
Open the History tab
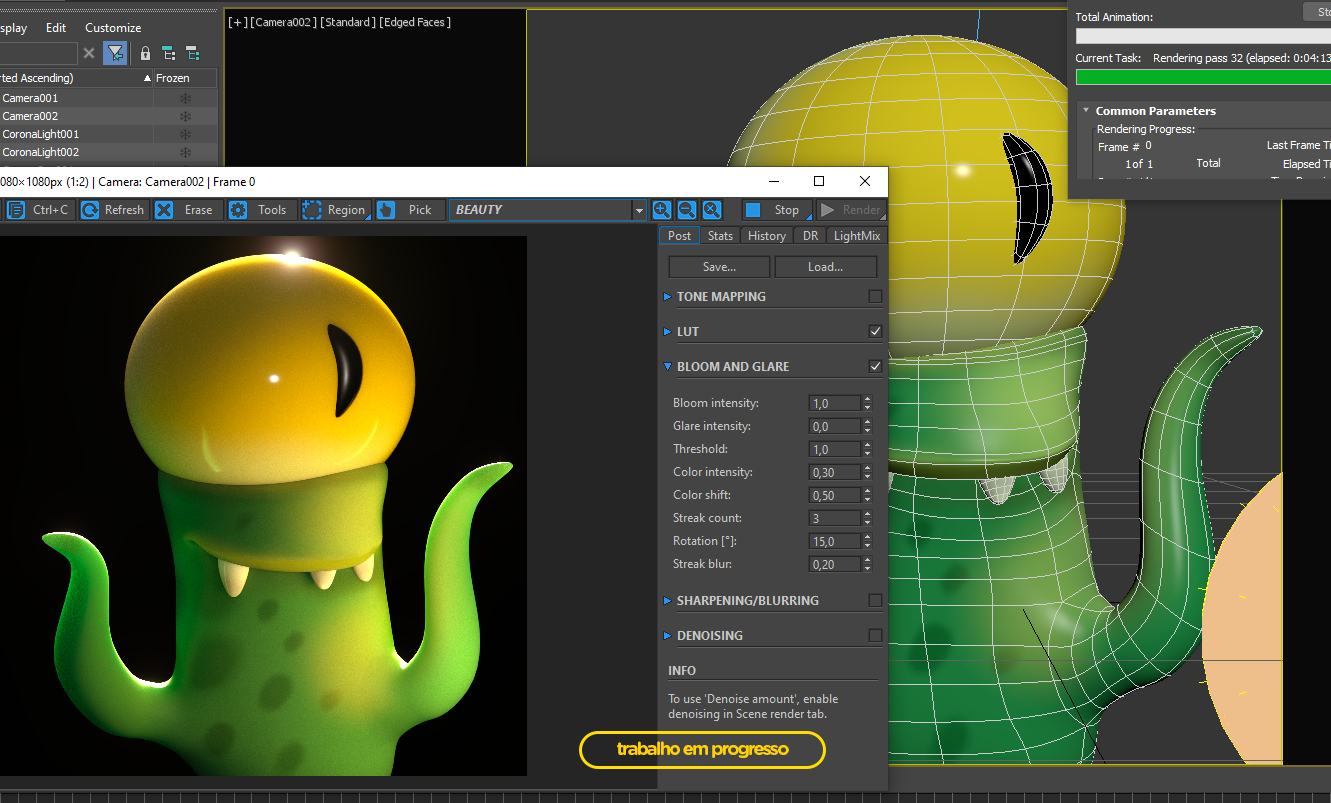coord(767,236)
